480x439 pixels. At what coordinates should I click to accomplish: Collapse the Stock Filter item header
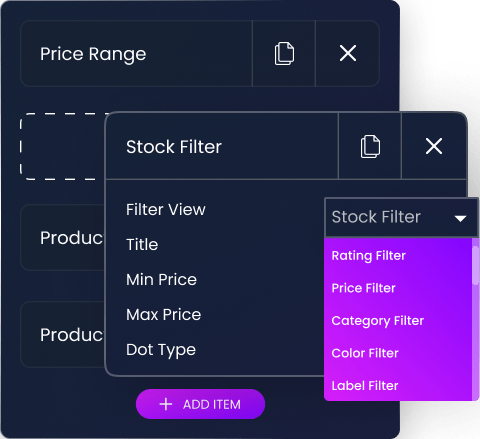pyautogui.click(x=222, y=146)
